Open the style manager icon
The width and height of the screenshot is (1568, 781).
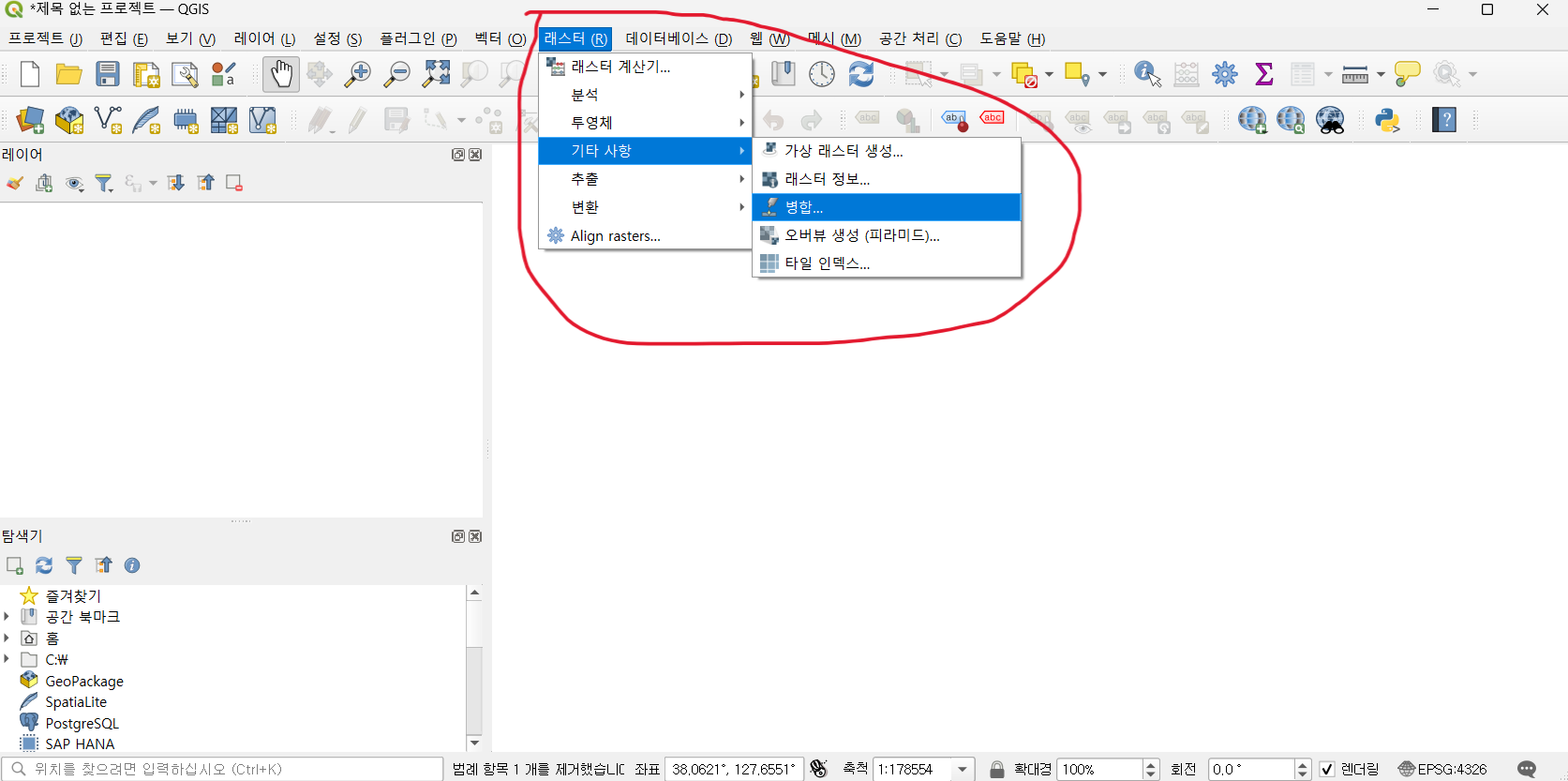[x=223, y=74]
